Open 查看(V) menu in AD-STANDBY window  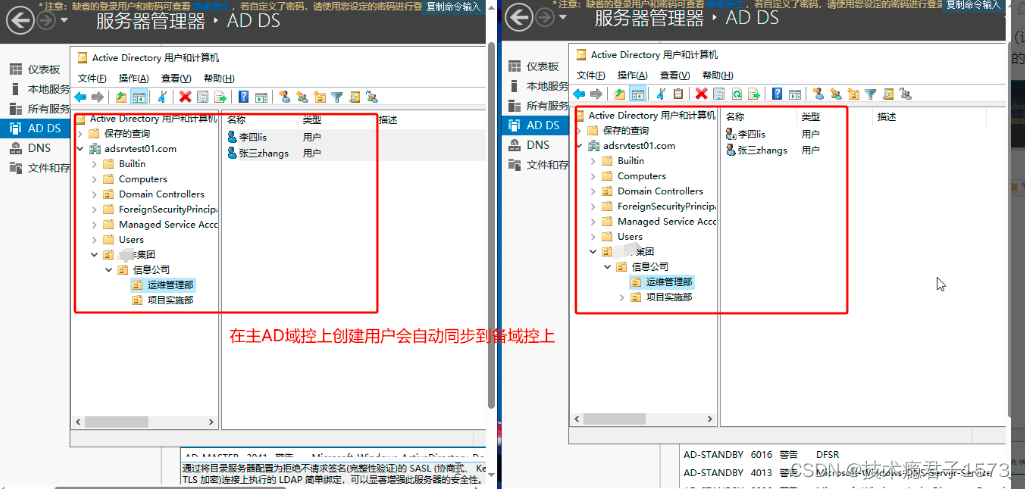click(675, 75)
